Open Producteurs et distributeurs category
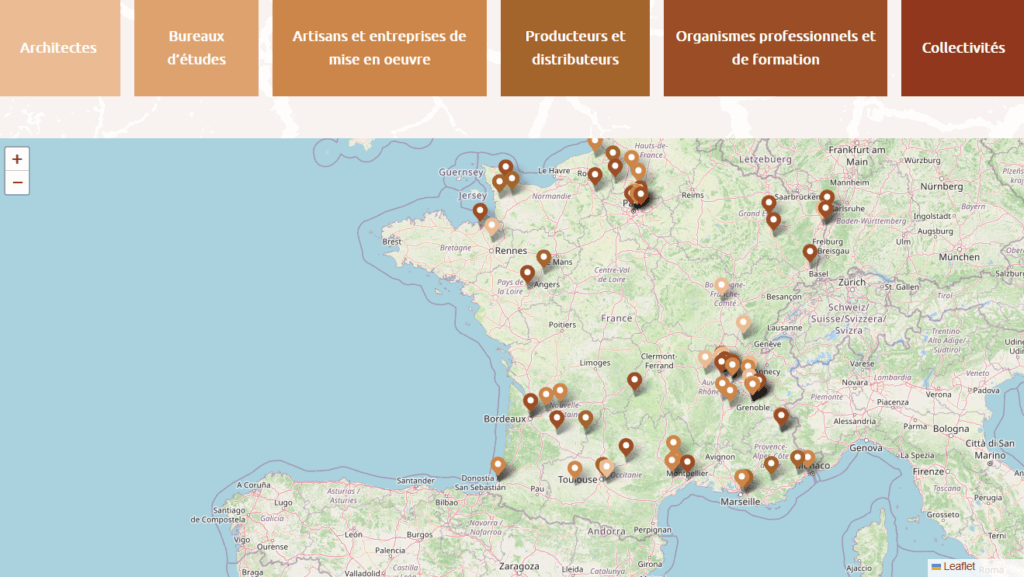The width and height of the screenshot is (1024, 577). pos(575,48)
